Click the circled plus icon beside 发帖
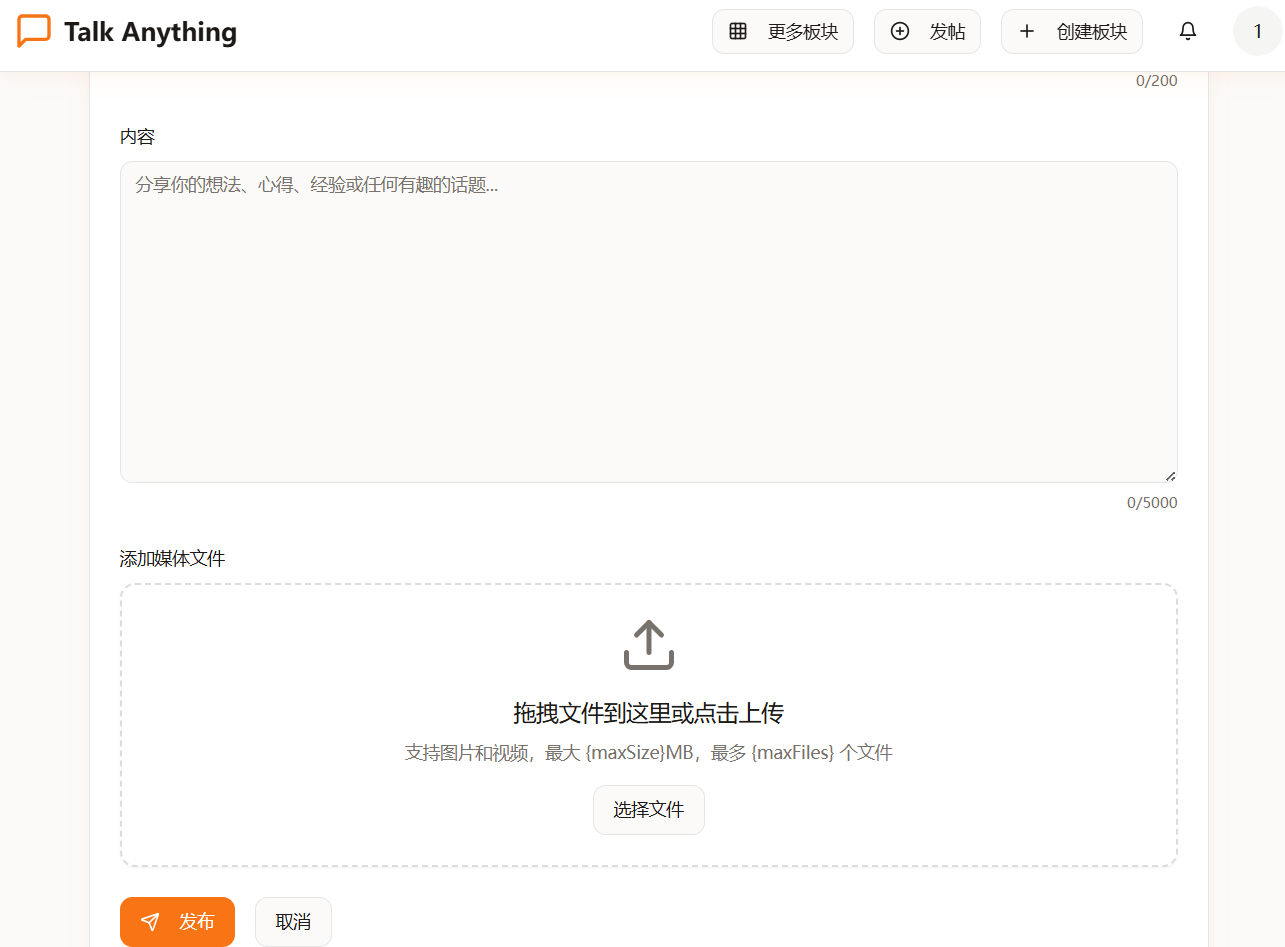Viewport: 1285px width, 947px height. point(902,31)
